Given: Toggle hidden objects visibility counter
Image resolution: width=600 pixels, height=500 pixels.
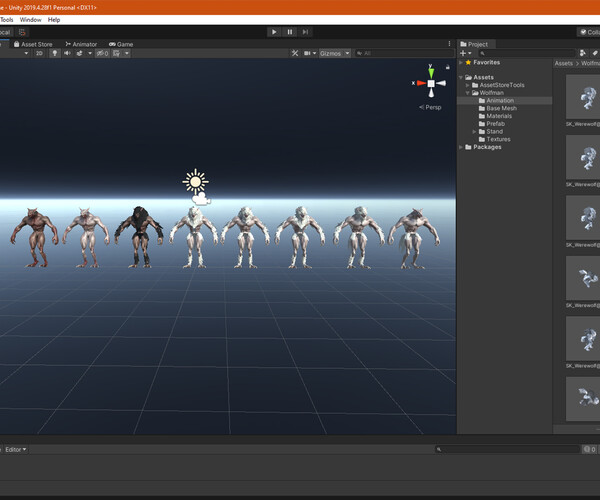Looking at the screenshot, I should (102, 53).
